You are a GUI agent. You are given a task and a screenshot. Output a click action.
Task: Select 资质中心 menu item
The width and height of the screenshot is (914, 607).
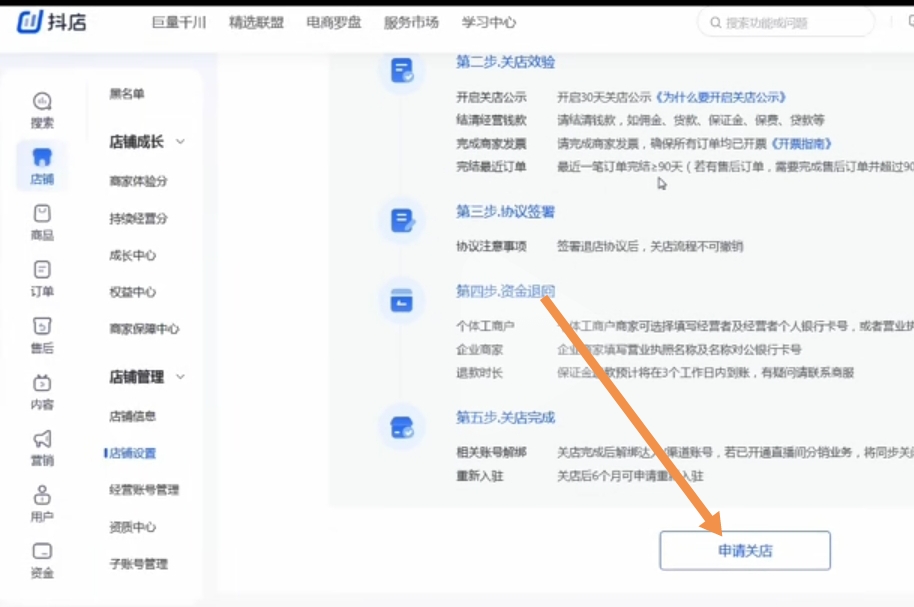pyautogui.click(x=132, y=527)
